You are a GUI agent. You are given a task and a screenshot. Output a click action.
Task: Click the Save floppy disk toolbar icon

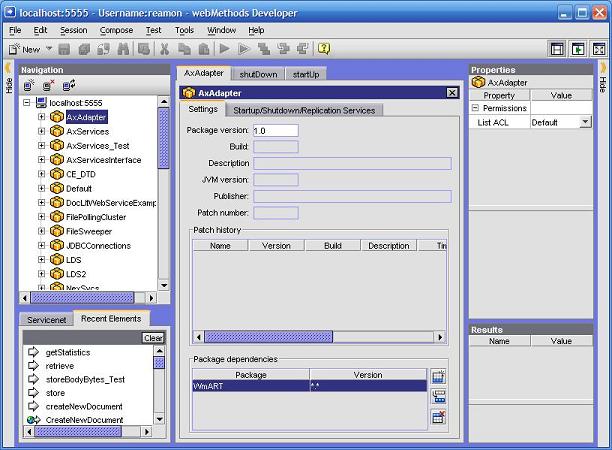[64, 49]
